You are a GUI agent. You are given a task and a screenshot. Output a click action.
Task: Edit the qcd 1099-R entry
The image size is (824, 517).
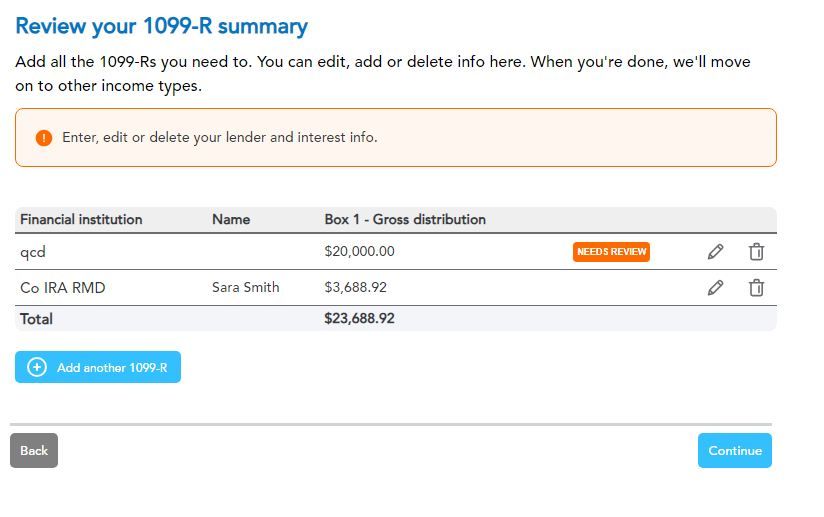click(715, 252)
